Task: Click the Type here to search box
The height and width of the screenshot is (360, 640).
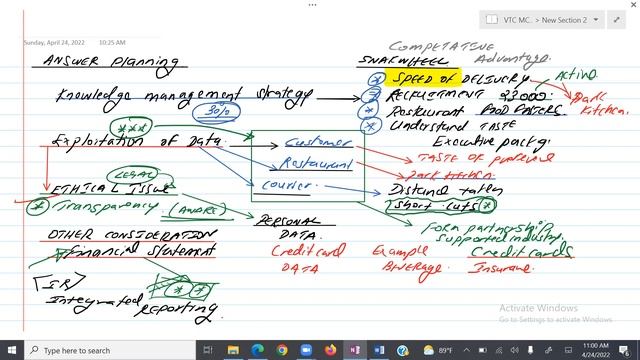Action: tap(110, 350)
